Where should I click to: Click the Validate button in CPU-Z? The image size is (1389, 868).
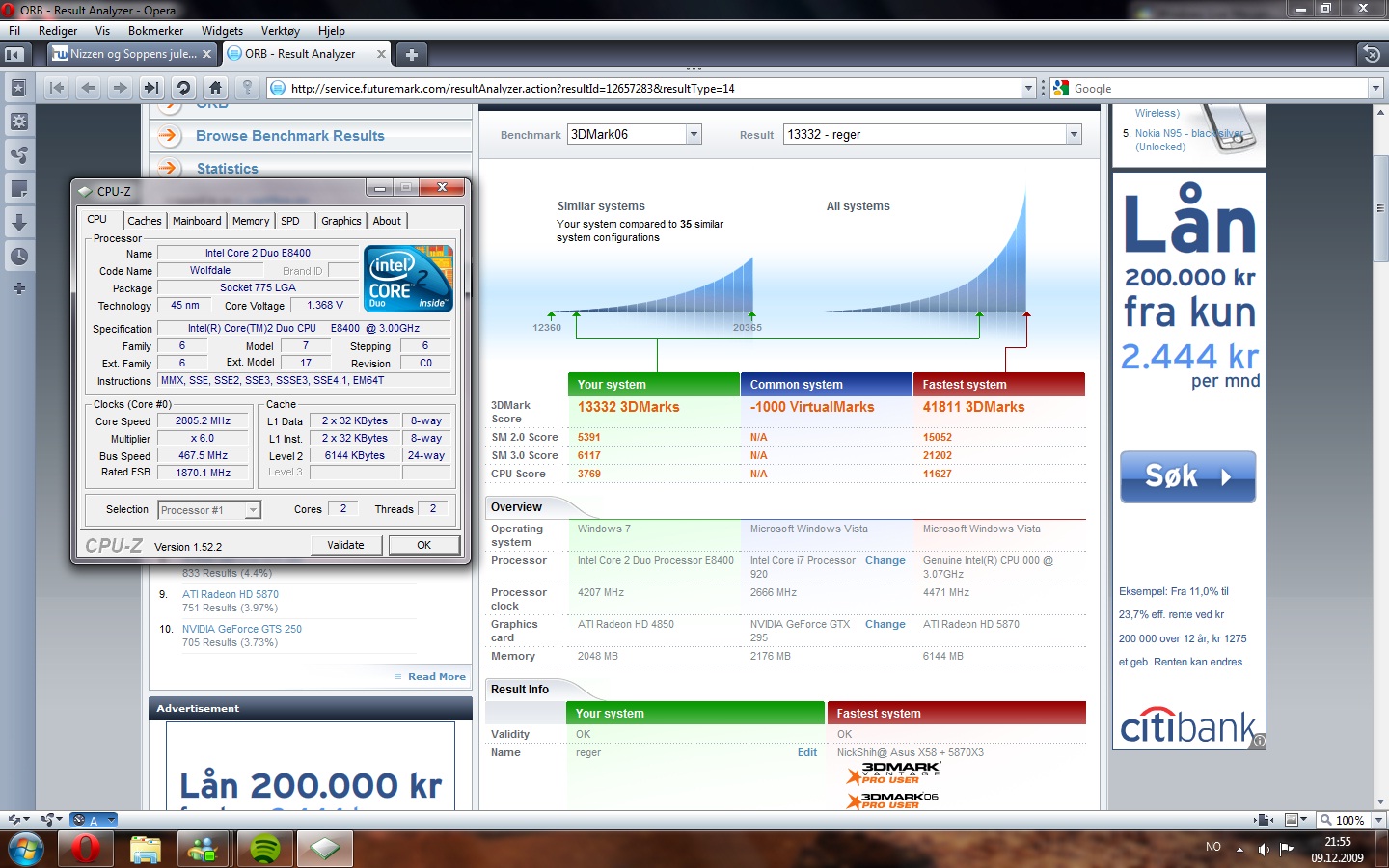(345, 545)
